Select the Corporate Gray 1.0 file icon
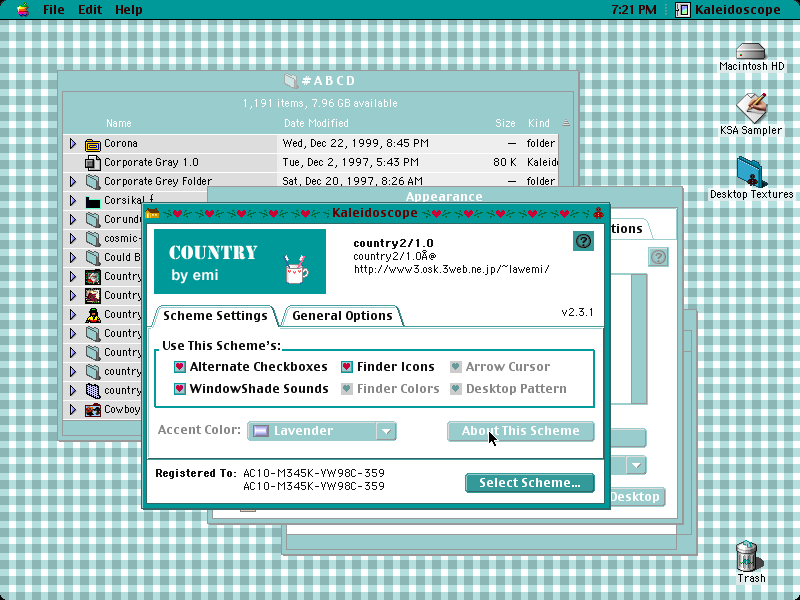Screen dimensions: 800x600 pos(92,163)
